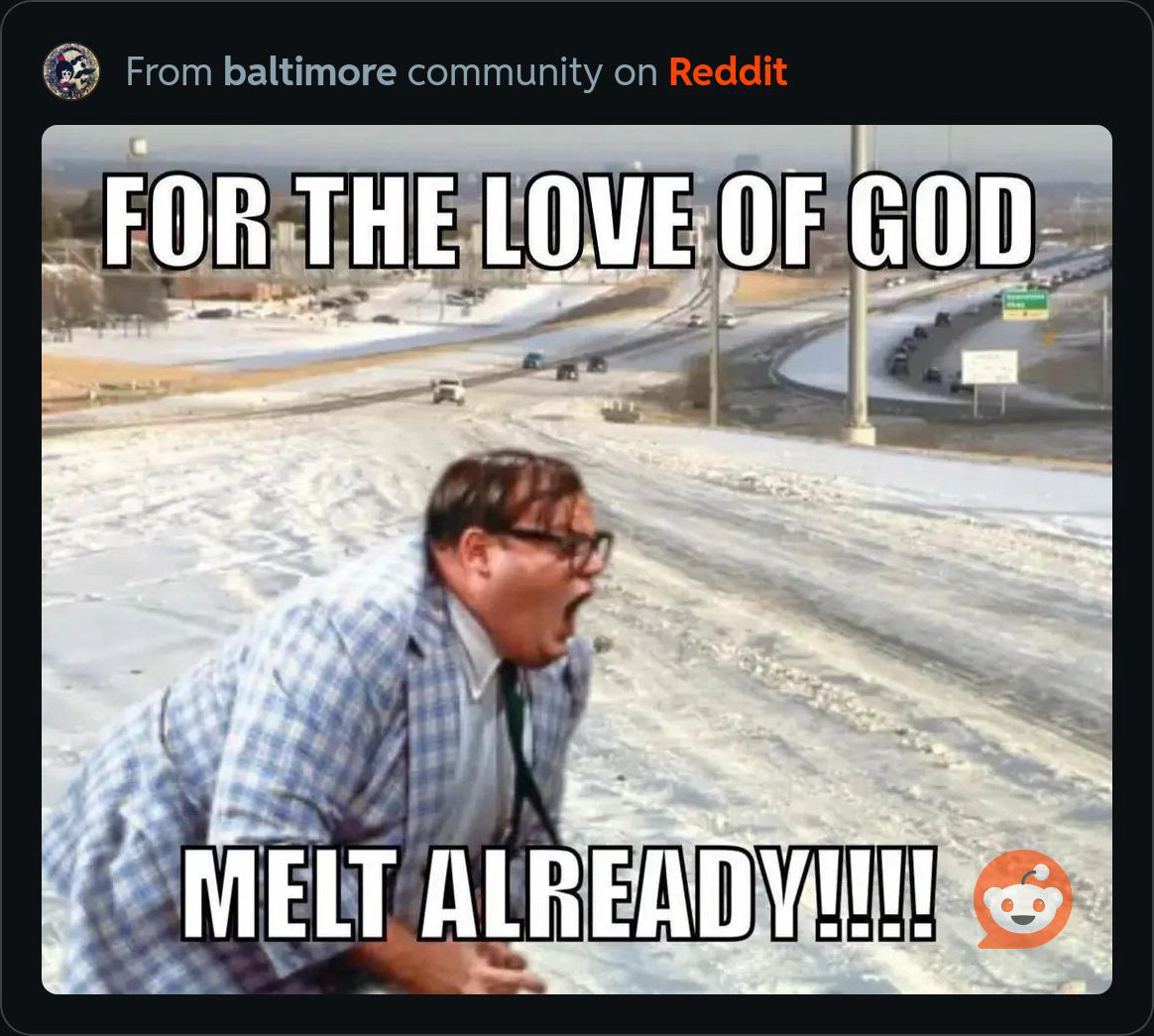Click the man's open shouting mouth
The width and height of the screenshot is (1154, 1036).
tap(577, 614)
